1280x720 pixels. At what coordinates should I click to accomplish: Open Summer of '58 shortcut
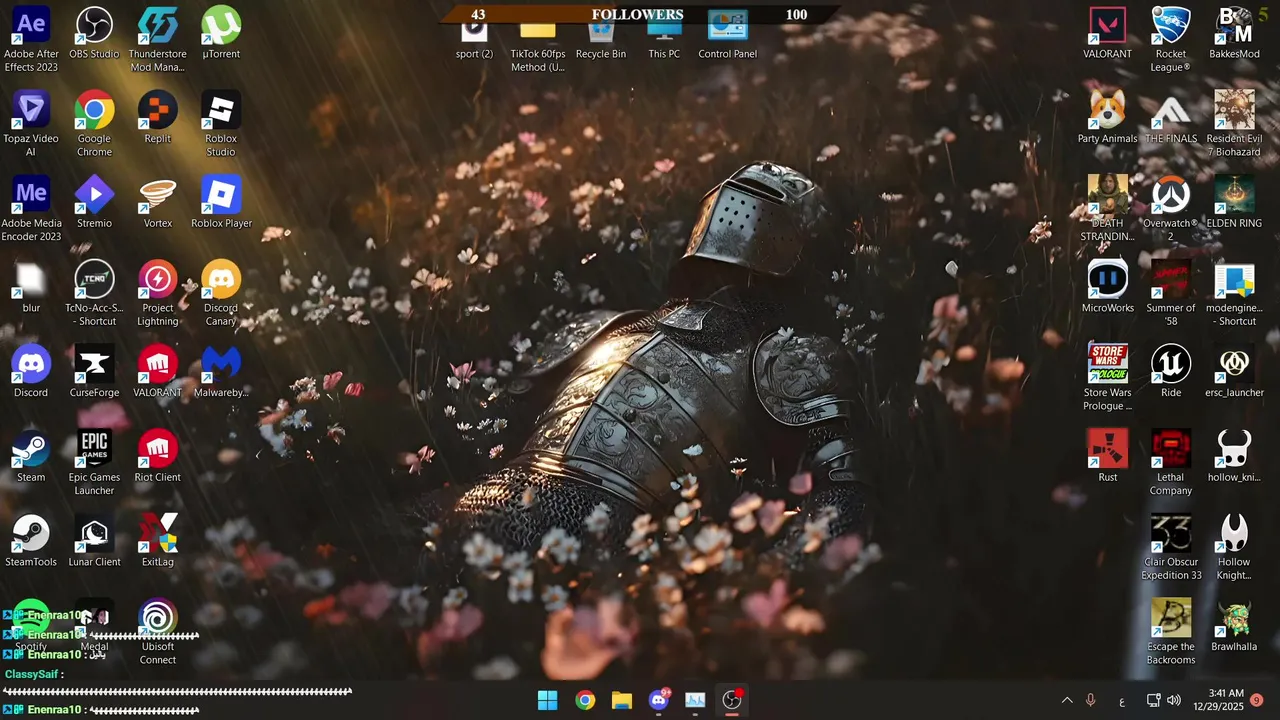tap(1171, 295)
